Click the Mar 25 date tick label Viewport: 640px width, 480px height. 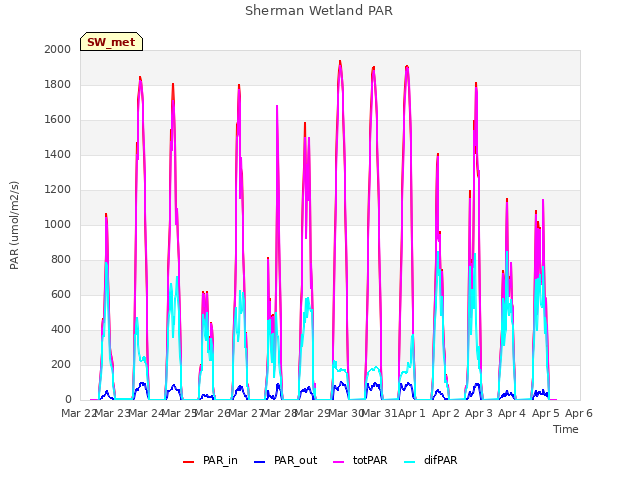coord(180,413)
